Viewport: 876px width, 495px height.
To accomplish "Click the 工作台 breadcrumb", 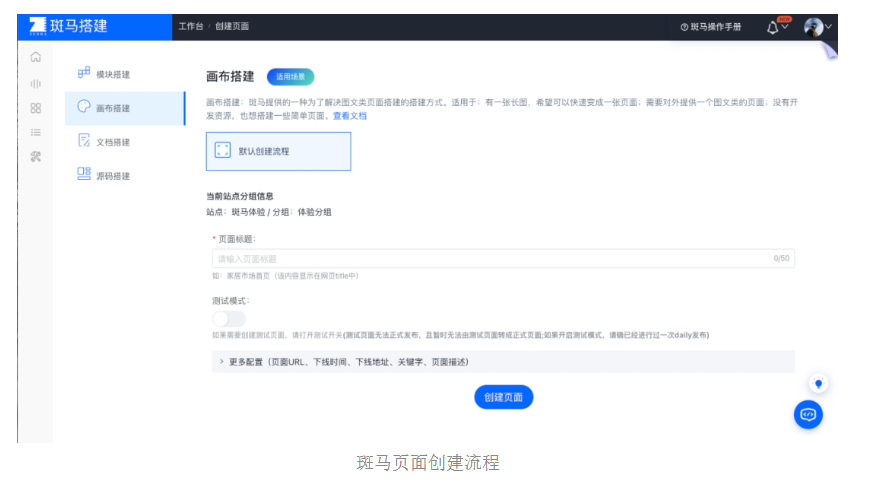I will (x=191, y=26).
